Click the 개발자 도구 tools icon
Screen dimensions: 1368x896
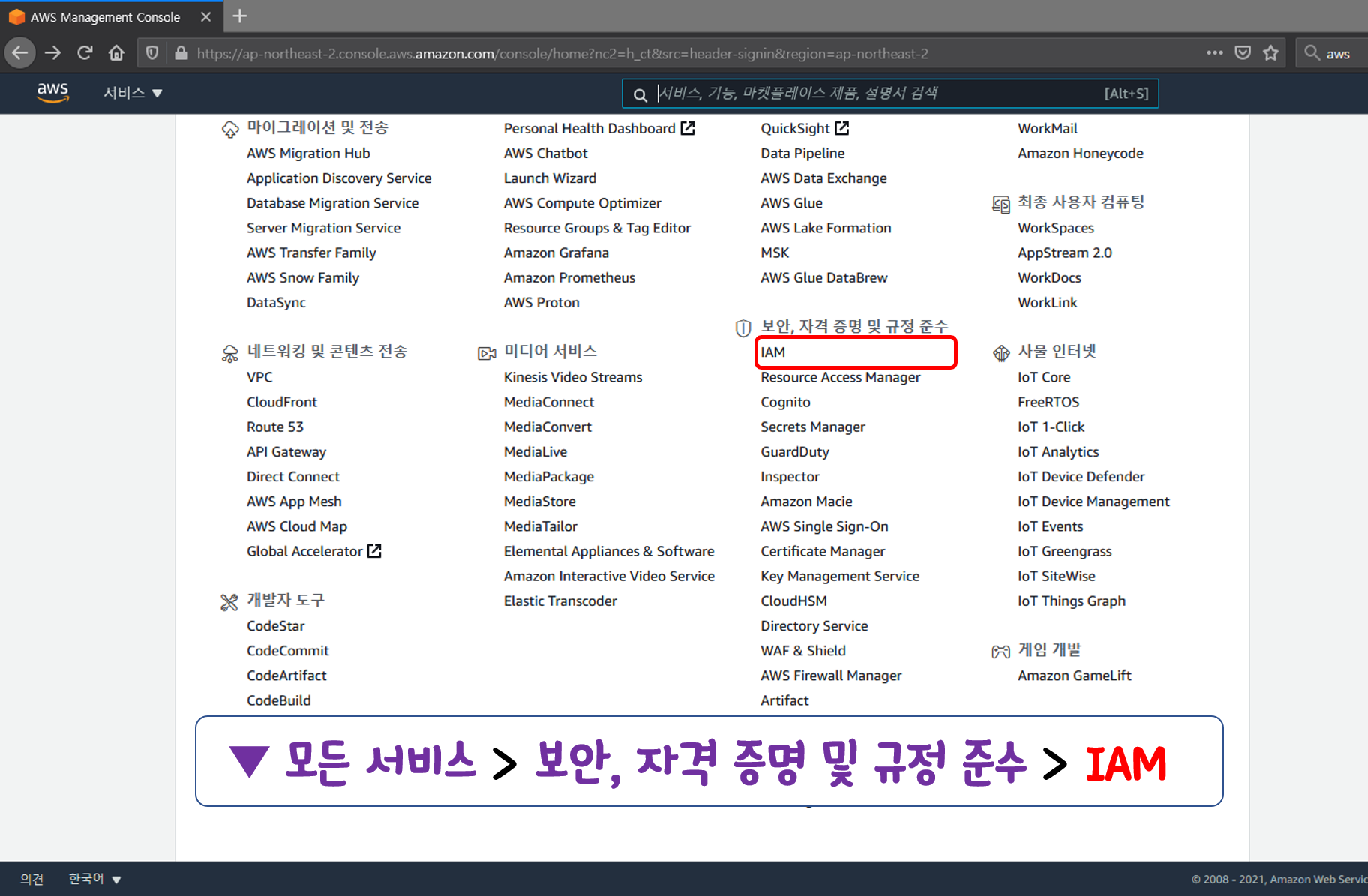pyautogui.click(x=229, y=602)
